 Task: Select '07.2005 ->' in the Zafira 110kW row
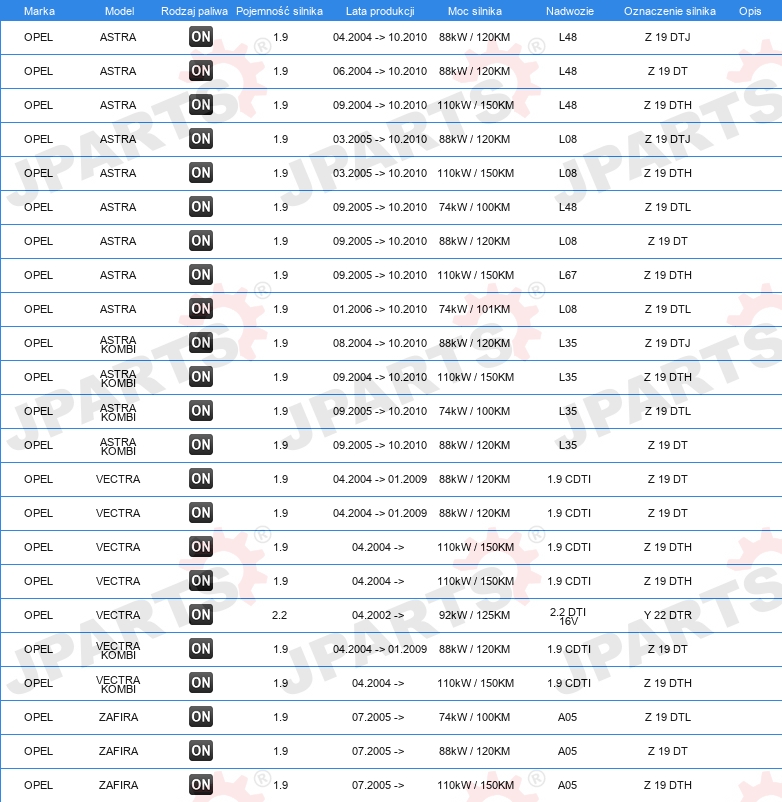(377, 785)
